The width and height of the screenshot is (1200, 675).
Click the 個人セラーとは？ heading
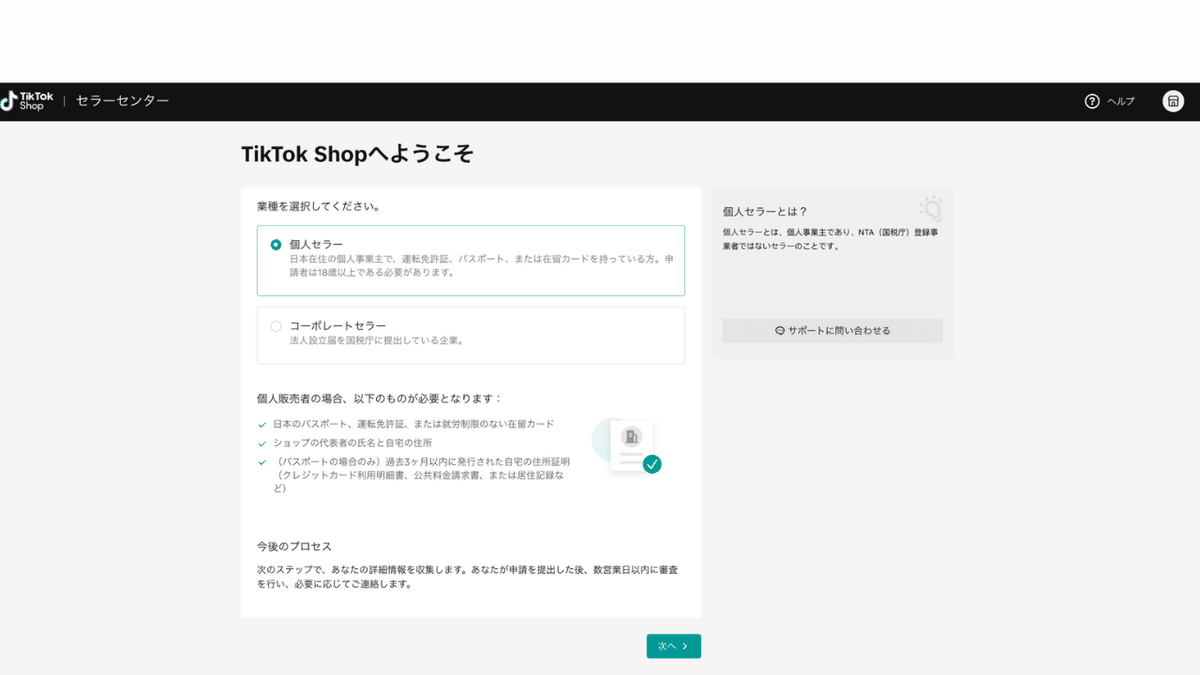[x=765, y=212]
